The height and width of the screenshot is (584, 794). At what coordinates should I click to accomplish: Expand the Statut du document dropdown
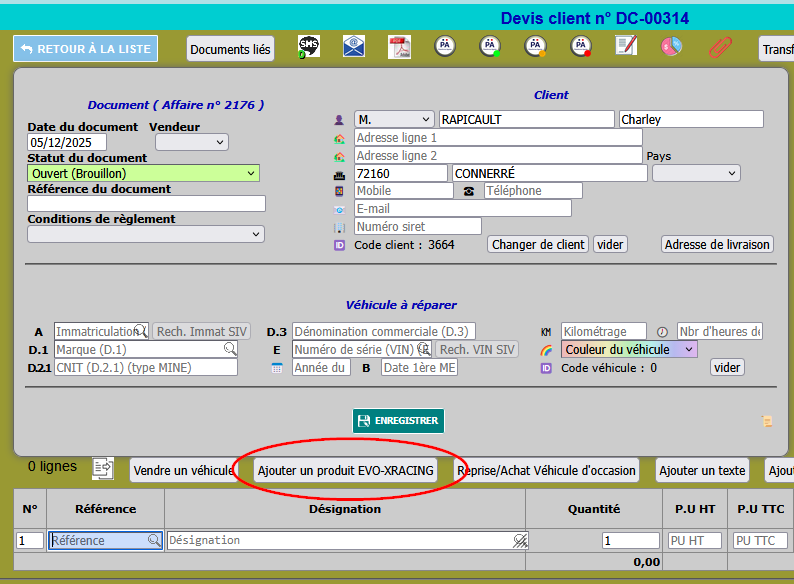pyautogui.click(x=143, y=173)
